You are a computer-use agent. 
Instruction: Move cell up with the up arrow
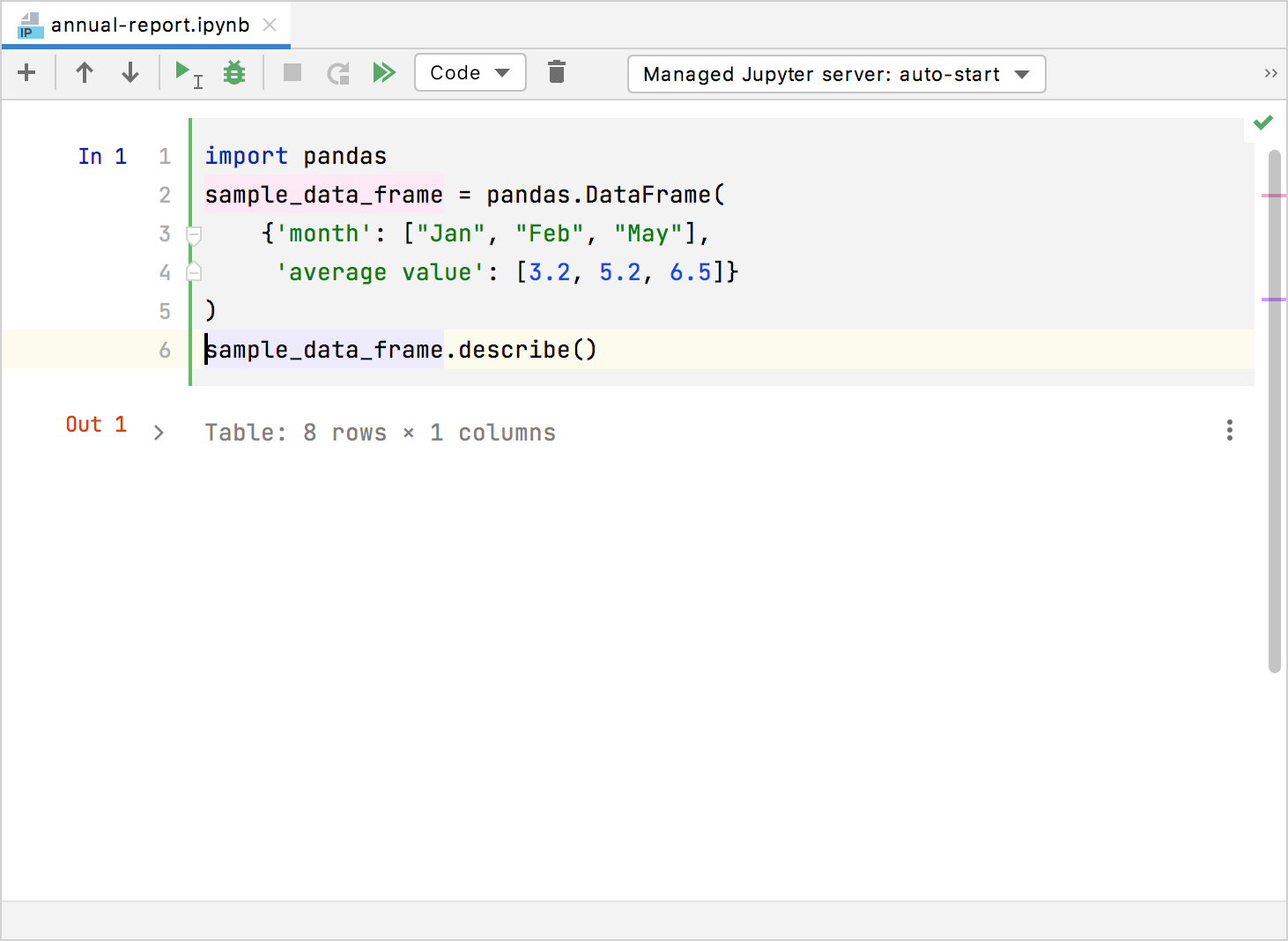[85, 72]
